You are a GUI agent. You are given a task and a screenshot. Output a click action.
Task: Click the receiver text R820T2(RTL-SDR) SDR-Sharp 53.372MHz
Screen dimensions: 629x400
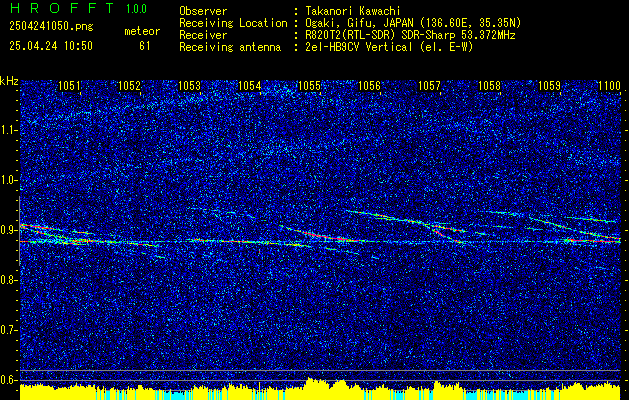pyautogui.click(x=410, y=35)
